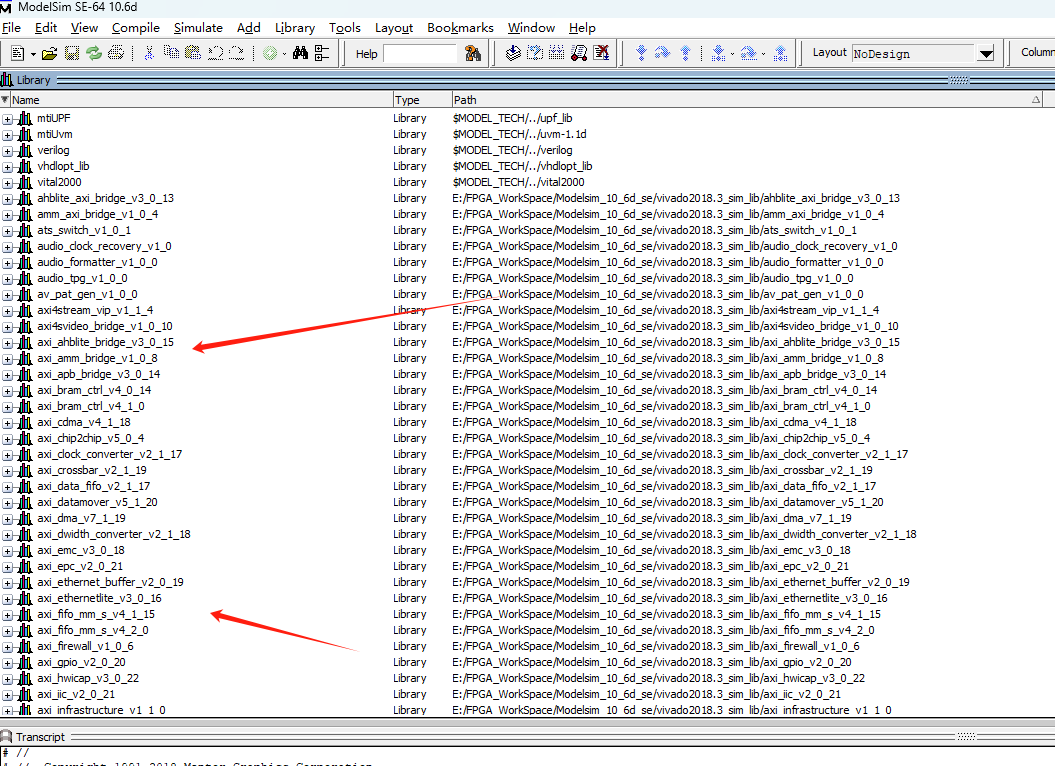
Task: Click the filter triangle left of Name header
Action: 5,100
